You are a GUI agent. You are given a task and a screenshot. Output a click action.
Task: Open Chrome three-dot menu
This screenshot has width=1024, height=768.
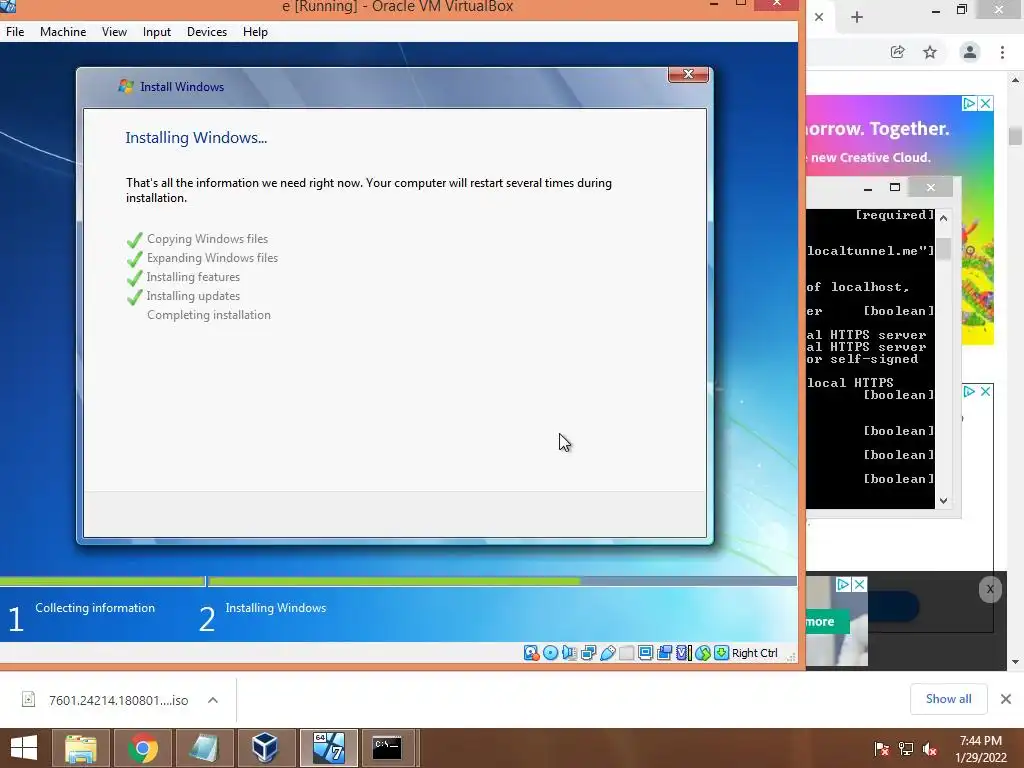[x=1002, y=52]
